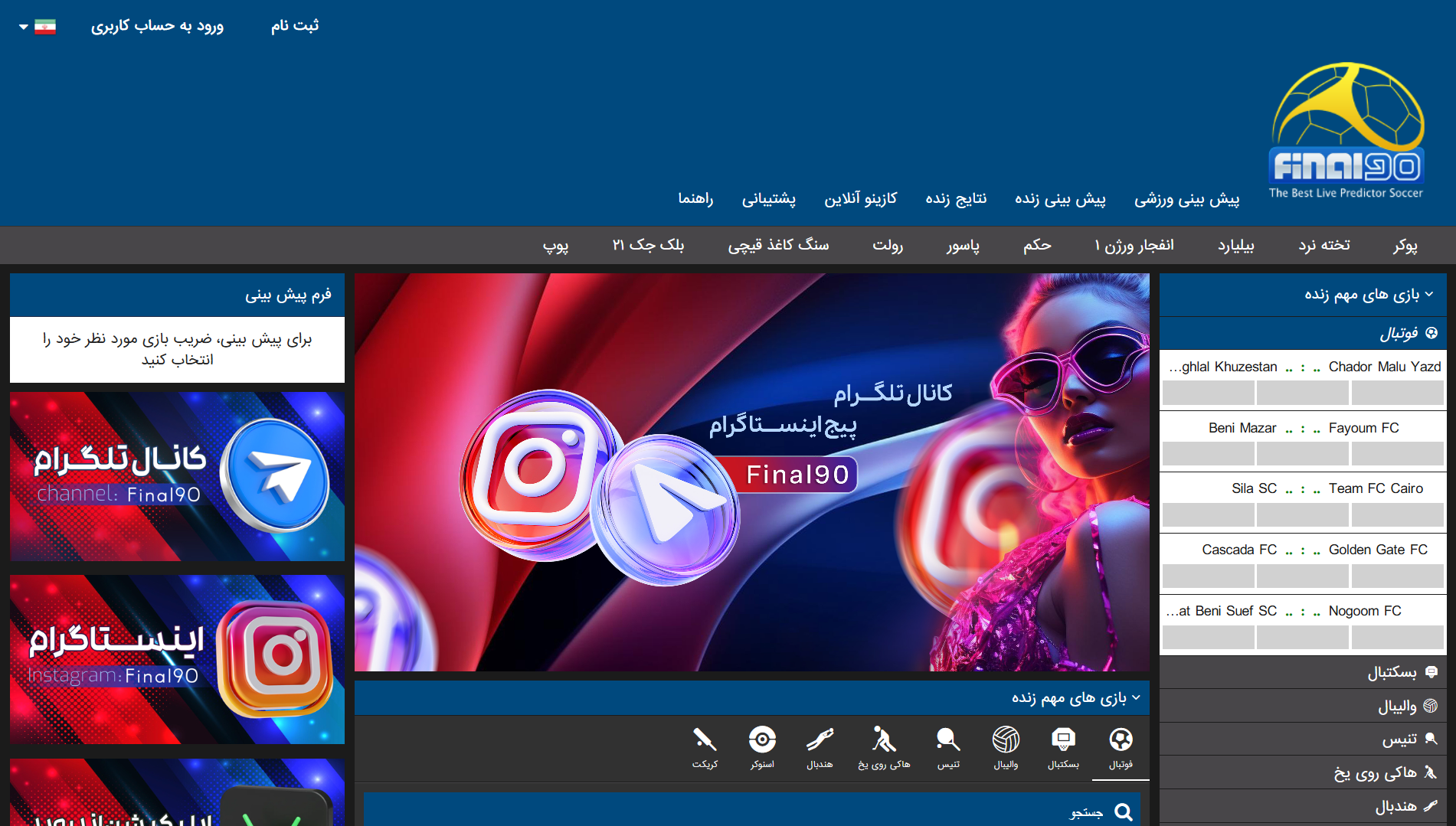
Task: Open کازینو آنلاین menu item
Action: pyautogui.click(x=860, y=199)
